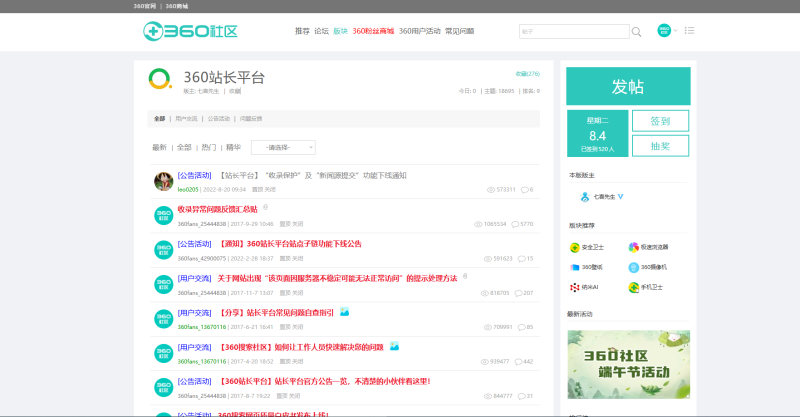800x417 pixels.
Task: Select the 用户交流 category tab
Action: coord(186,118)
